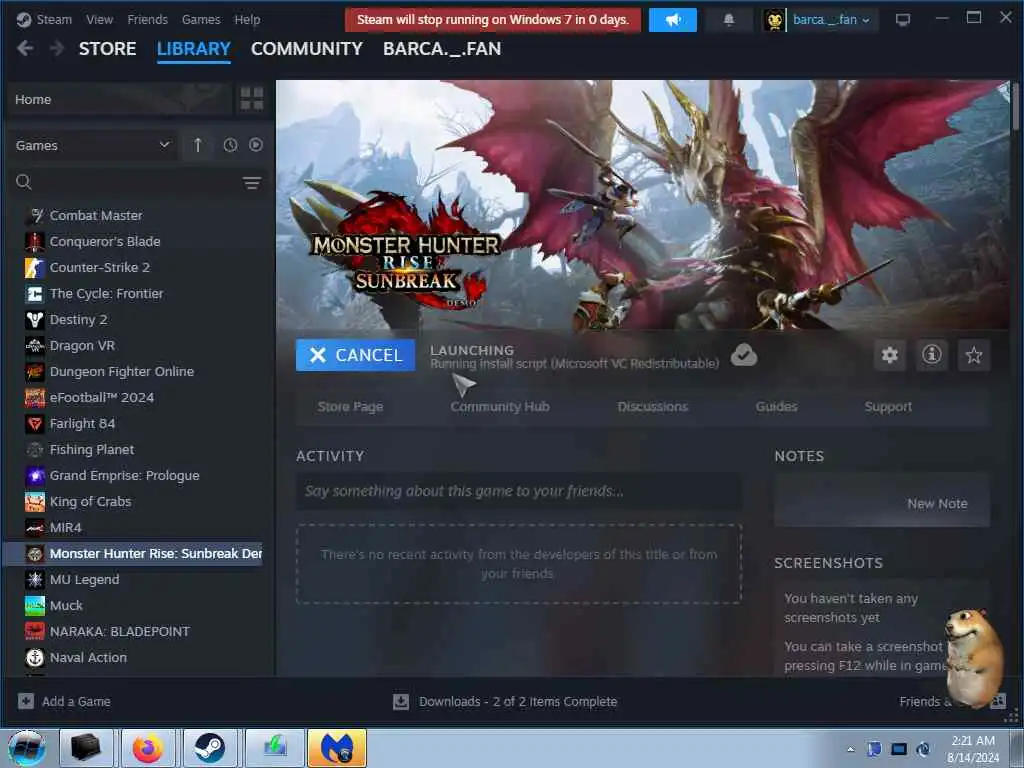Select Grand Emprise: Prologue
The width and height of the screenshot is (1024, 768).
(x=124, y=475)
